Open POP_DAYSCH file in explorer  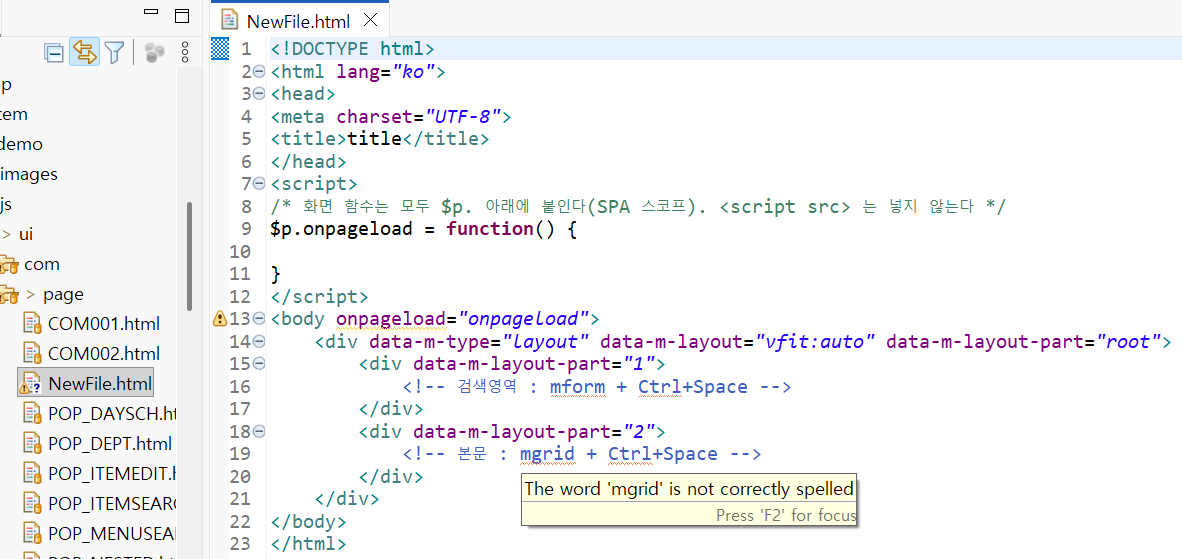[111, 413]
